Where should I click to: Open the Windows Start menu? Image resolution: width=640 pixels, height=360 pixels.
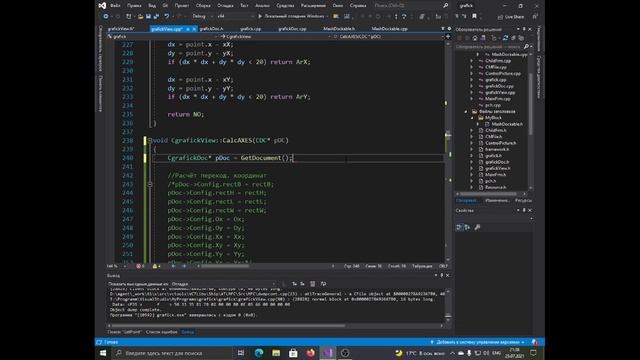pos(103,353)
